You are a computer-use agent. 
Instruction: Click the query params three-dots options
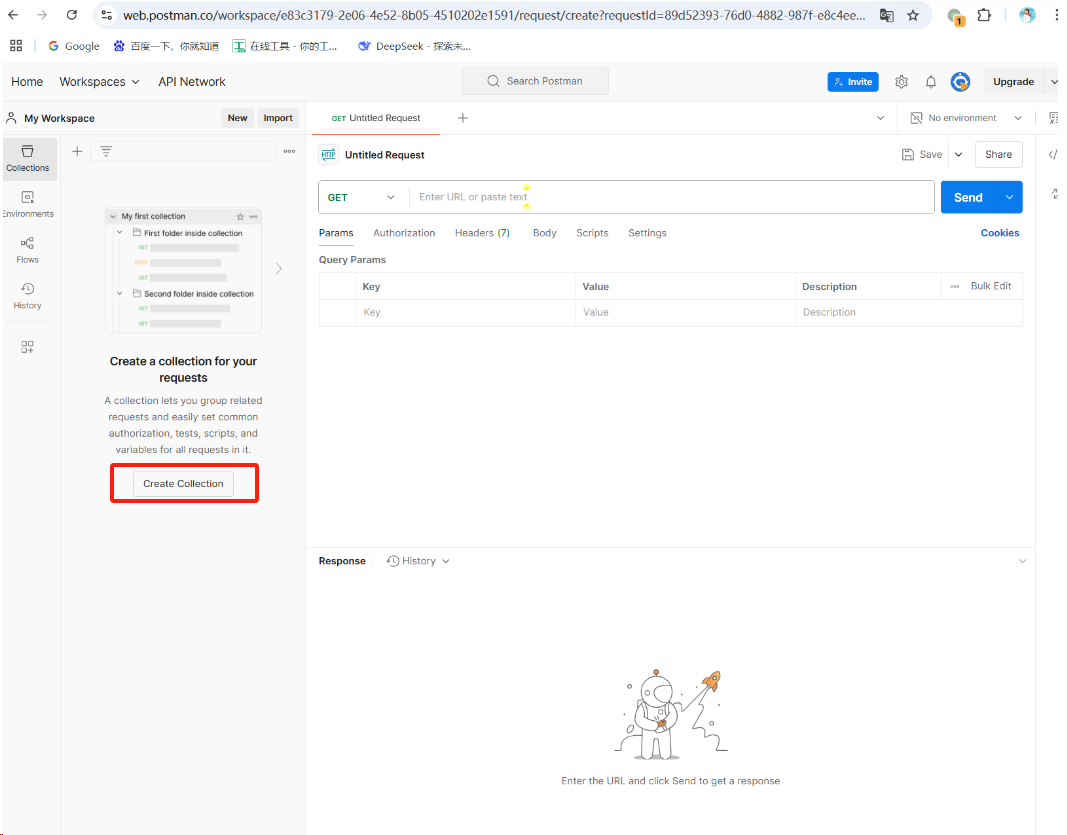coord(955,286)
